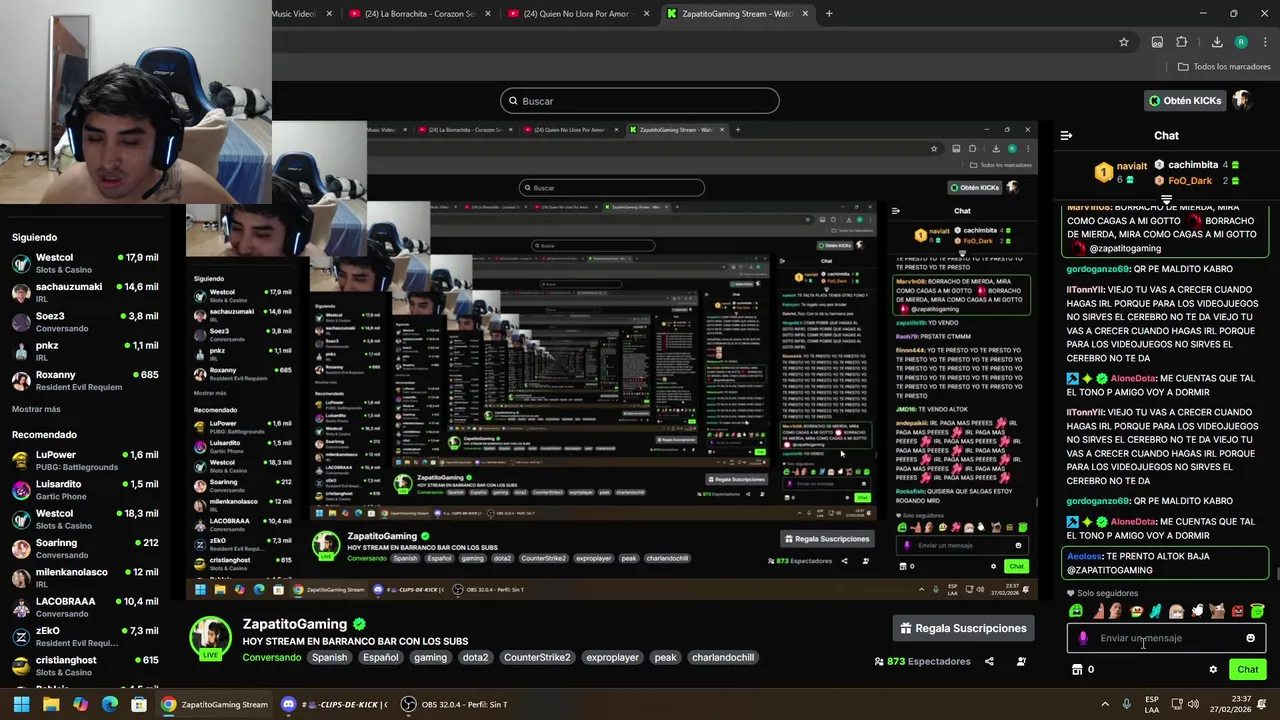The height and width of the screenshot is (720, 1280).
Task: Open cristianghost recommended channel
Action: point(85,666)
